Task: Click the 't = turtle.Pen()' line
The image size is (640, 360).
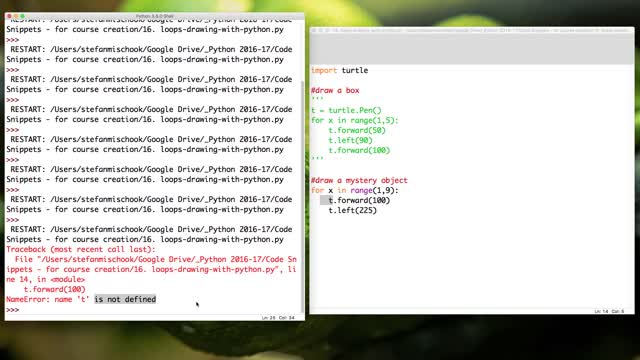Action: pos(346,110)
